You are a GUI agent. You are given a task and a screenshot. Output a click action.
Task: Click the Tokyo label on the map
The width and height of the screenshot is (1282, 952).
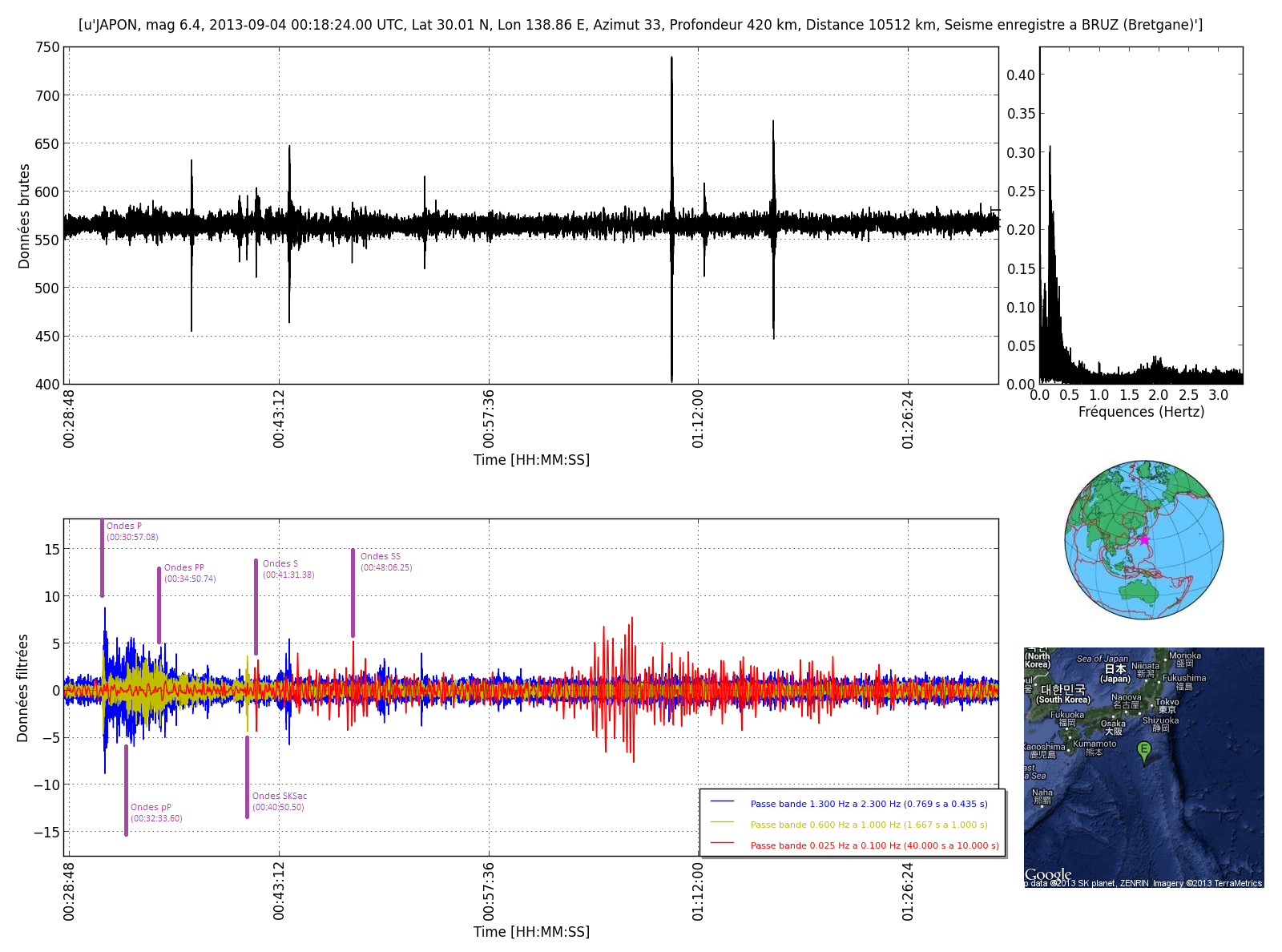point(1167,703)
